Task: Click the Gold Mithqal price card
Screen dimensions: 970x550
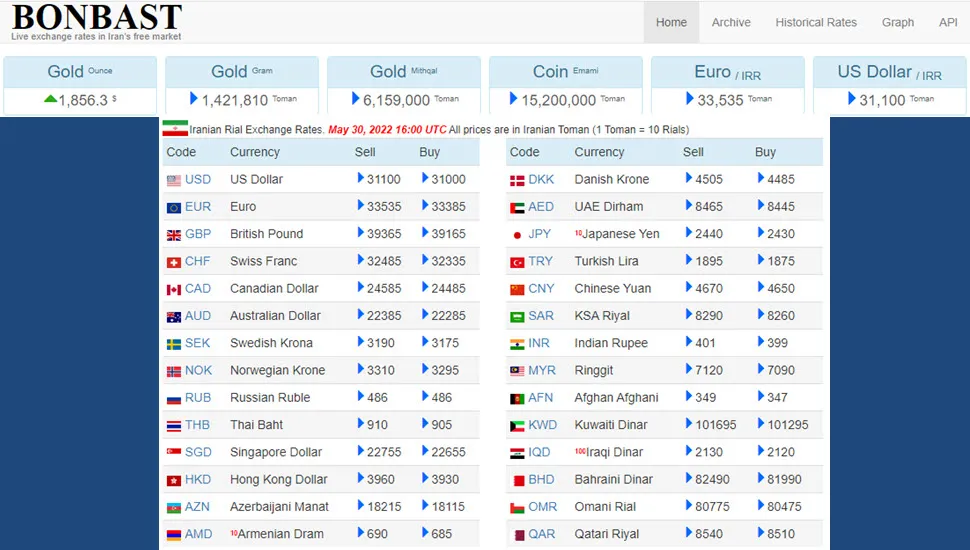Action: pos(404,85)
